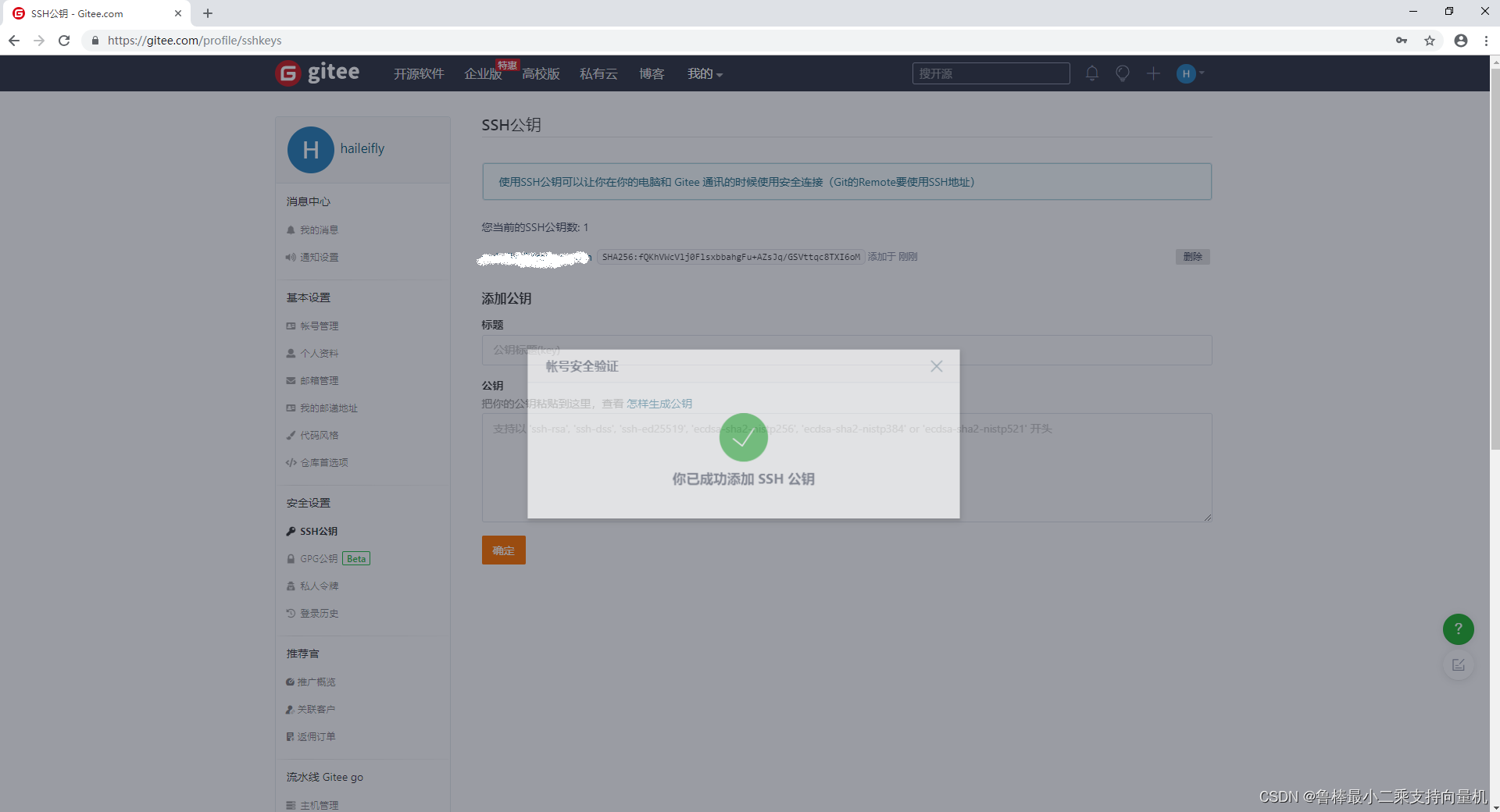Close the 帐号安全验证 dialog
Image resolution: width=1500 pixels, height=812 pixels.
(x=936, y=366)
